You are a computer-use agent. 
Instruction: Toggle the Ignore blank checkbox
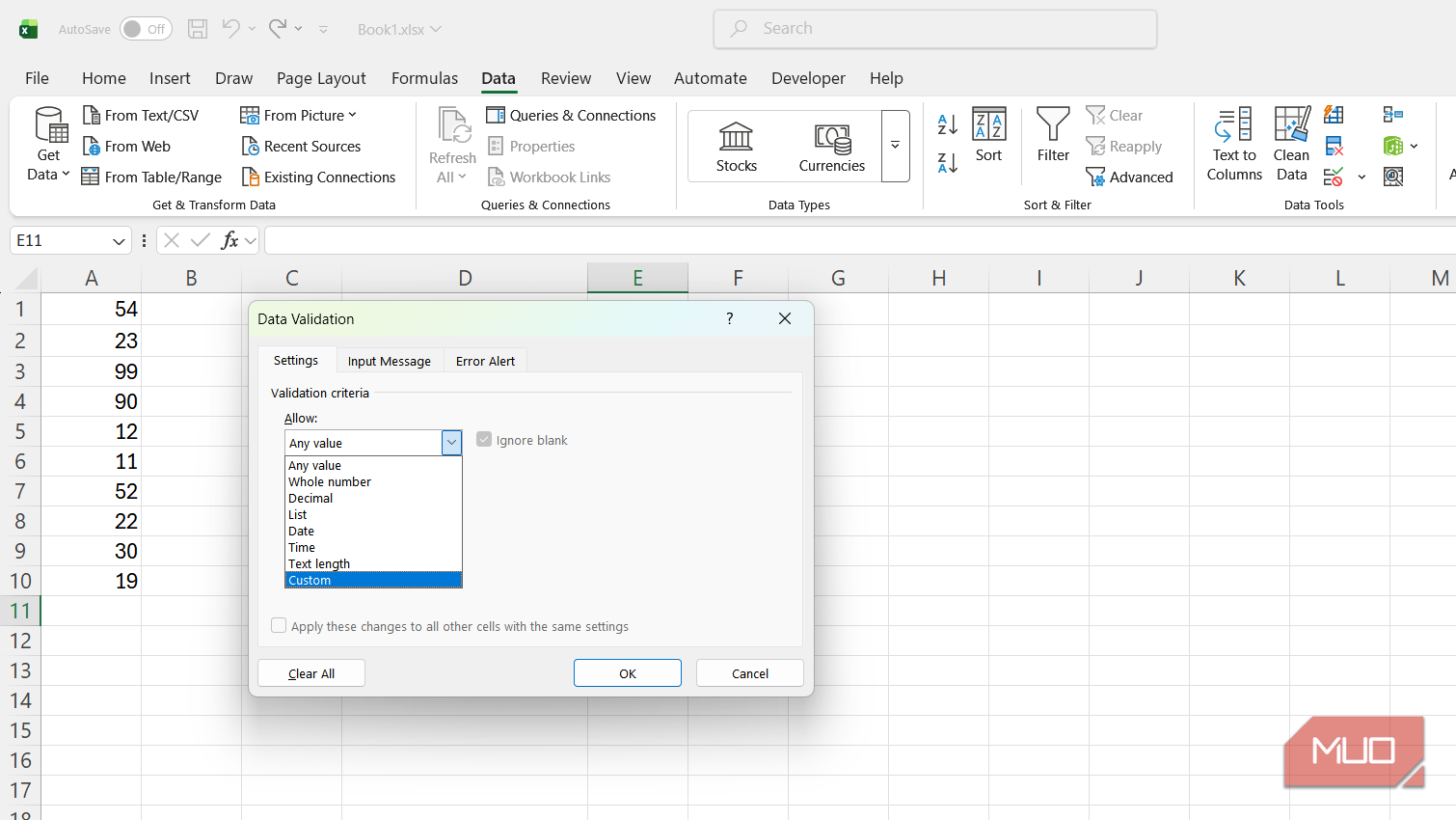point(484,440)
